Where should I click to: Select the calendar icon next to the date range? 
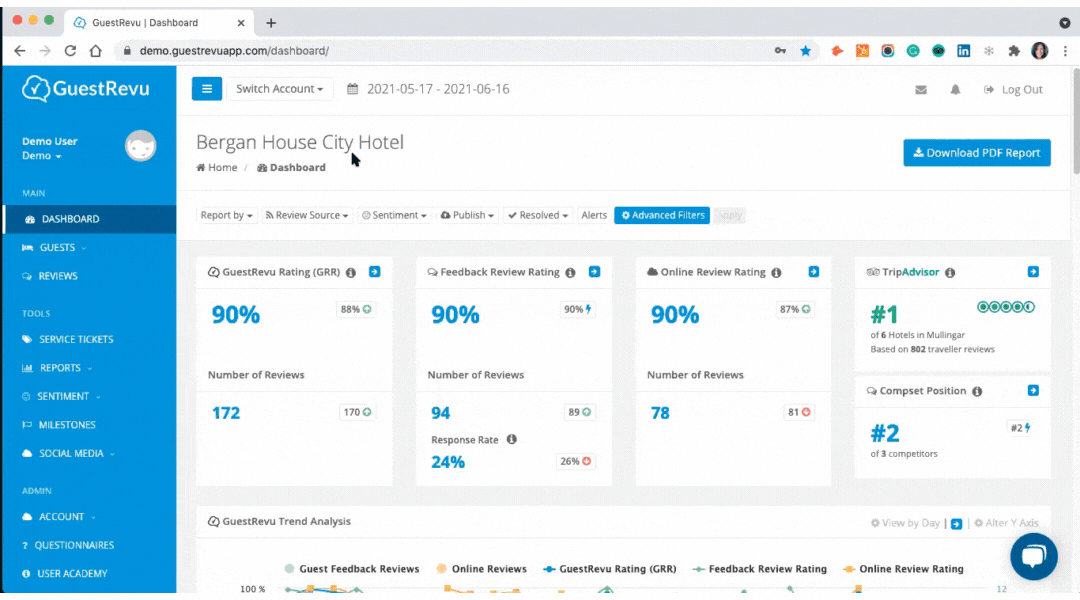click(x=352, y=89)
